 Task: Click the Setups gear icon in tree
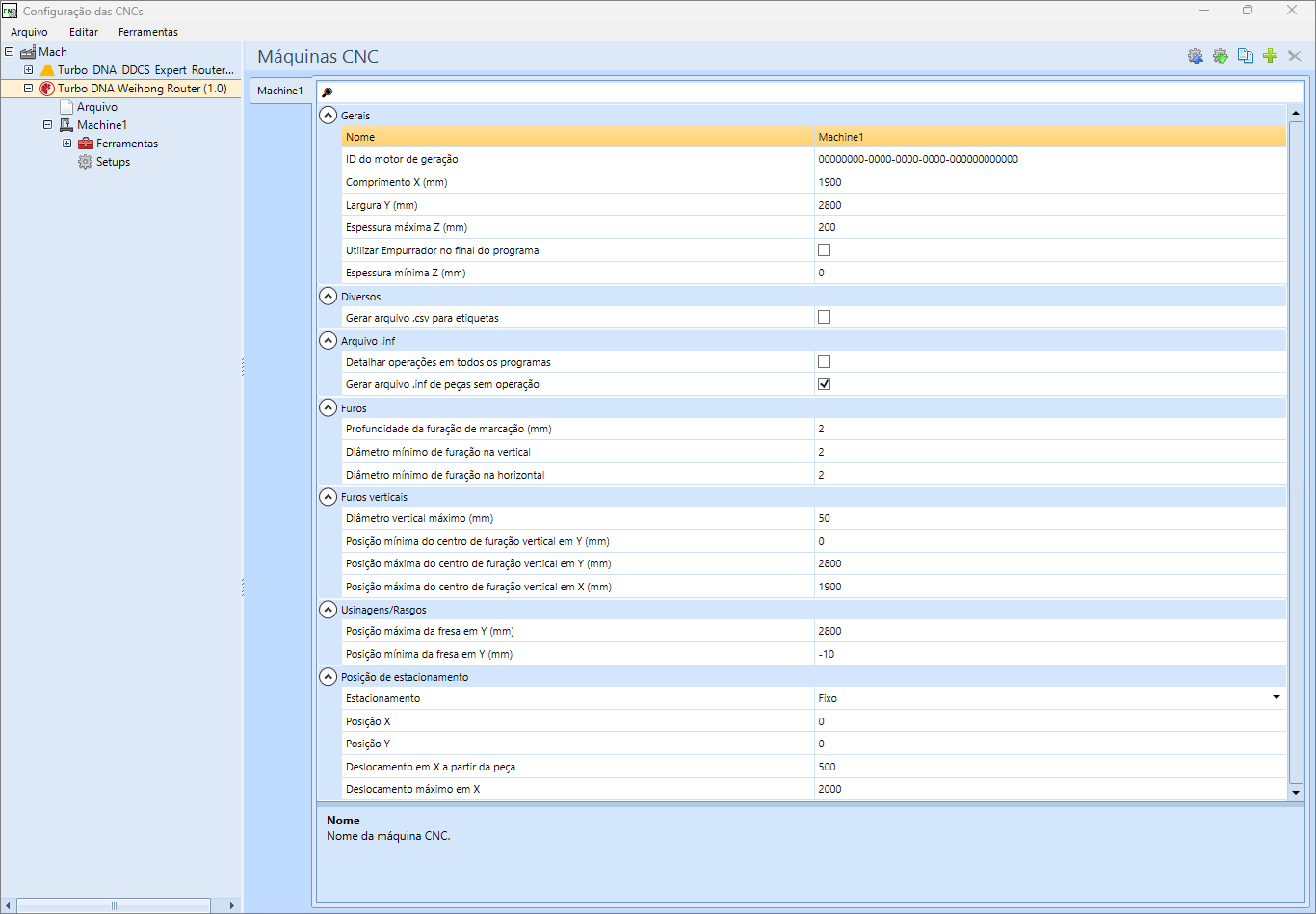click(86, 162)
